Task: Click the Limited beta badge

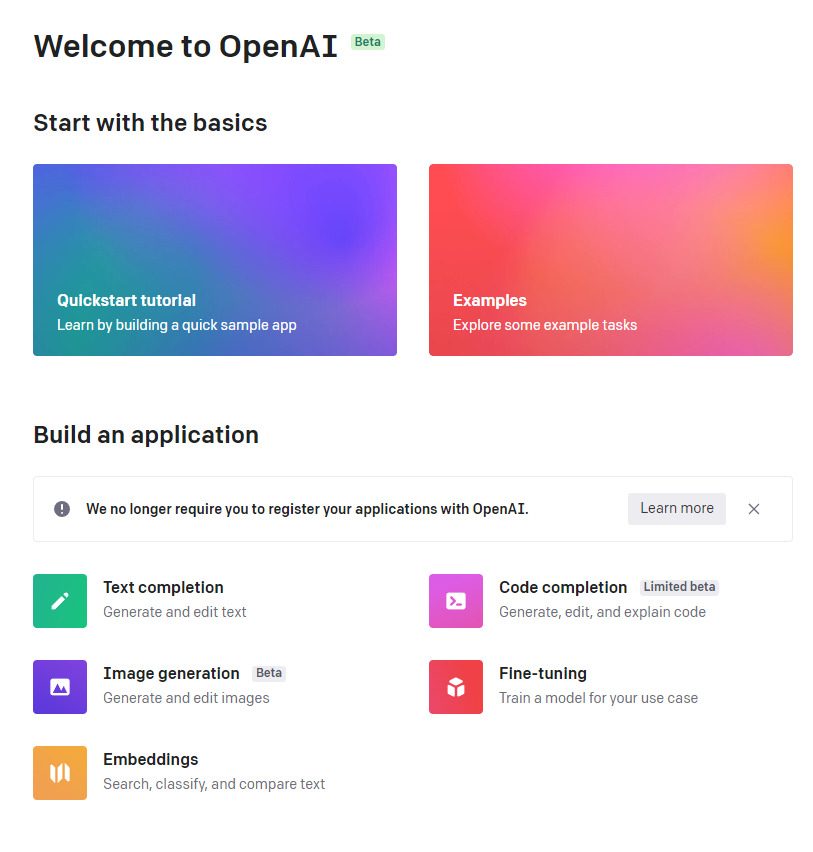Action: [679, 587]
